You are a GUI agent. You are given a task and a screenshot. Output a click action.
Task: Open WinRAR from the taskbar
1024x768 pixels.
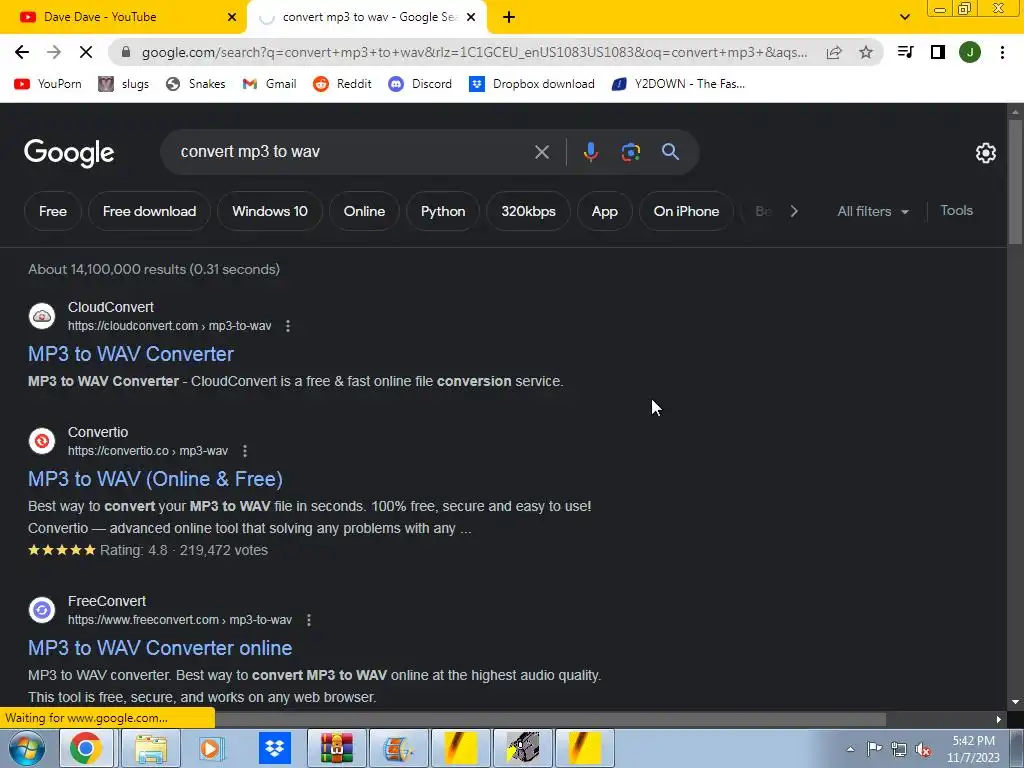point(336,748)
